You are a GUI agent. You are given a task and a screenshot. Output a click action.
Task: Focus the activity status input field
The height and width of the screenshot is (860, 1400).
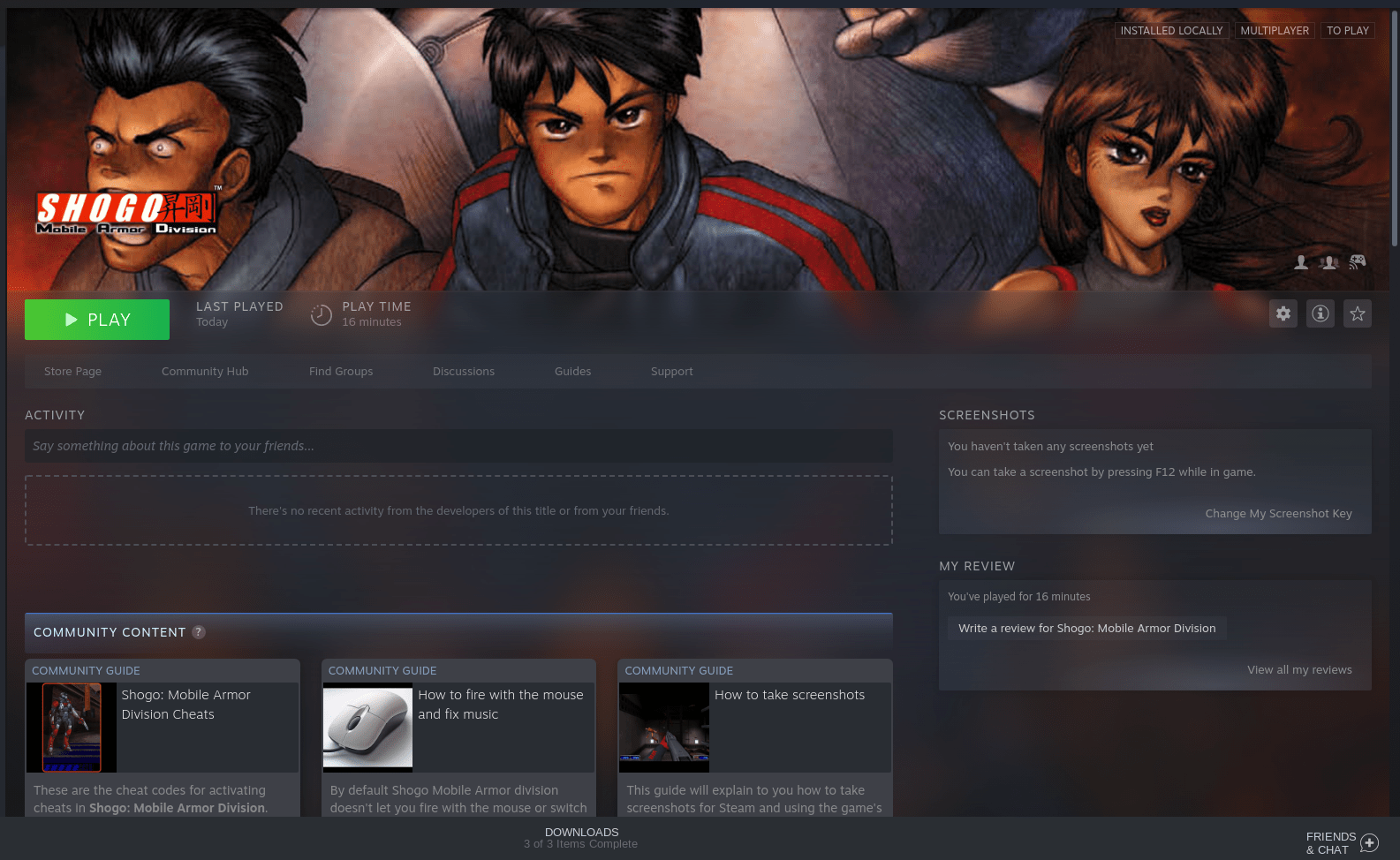458,446
